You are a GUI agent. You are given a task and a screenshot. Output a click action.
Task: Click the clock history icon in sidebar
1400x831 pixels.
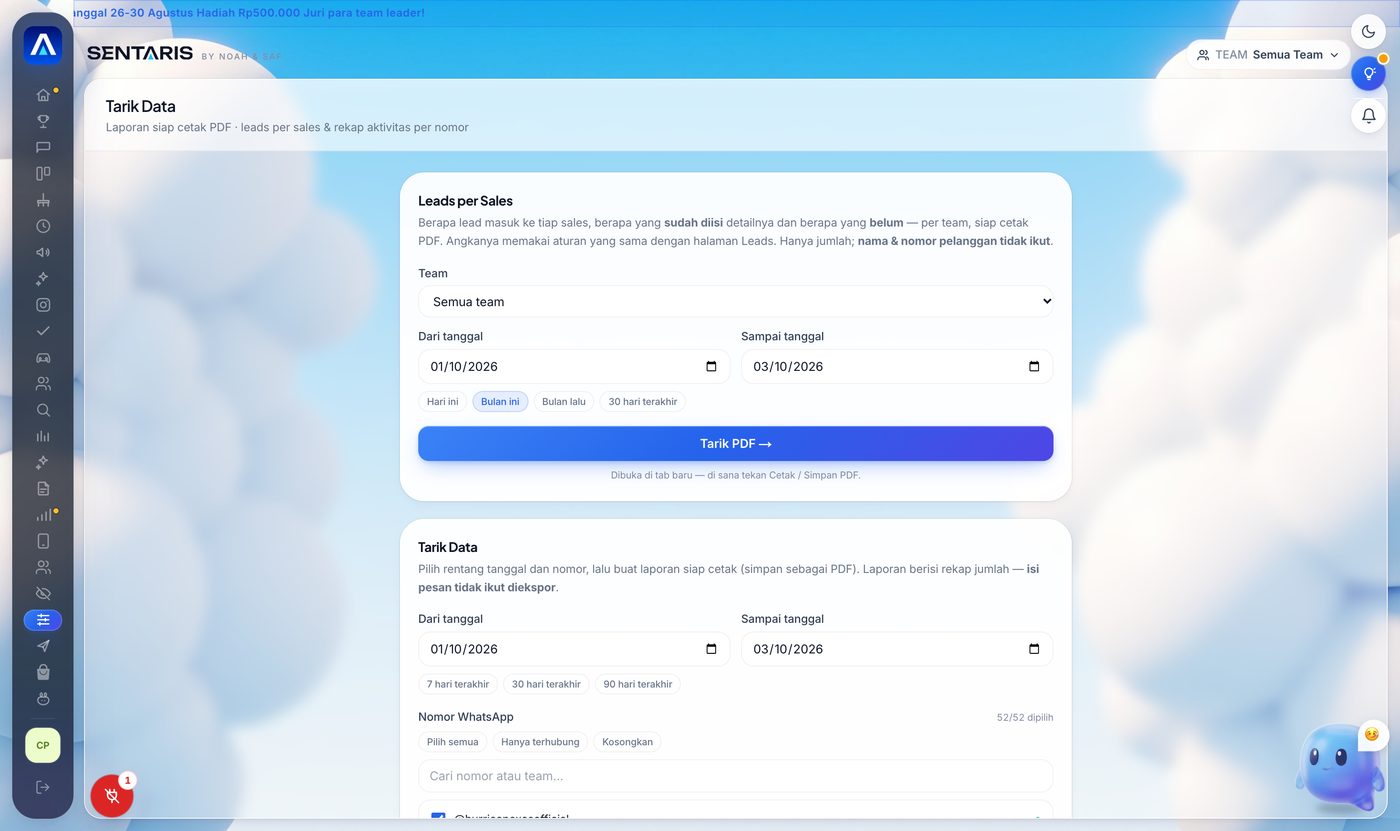43,226
